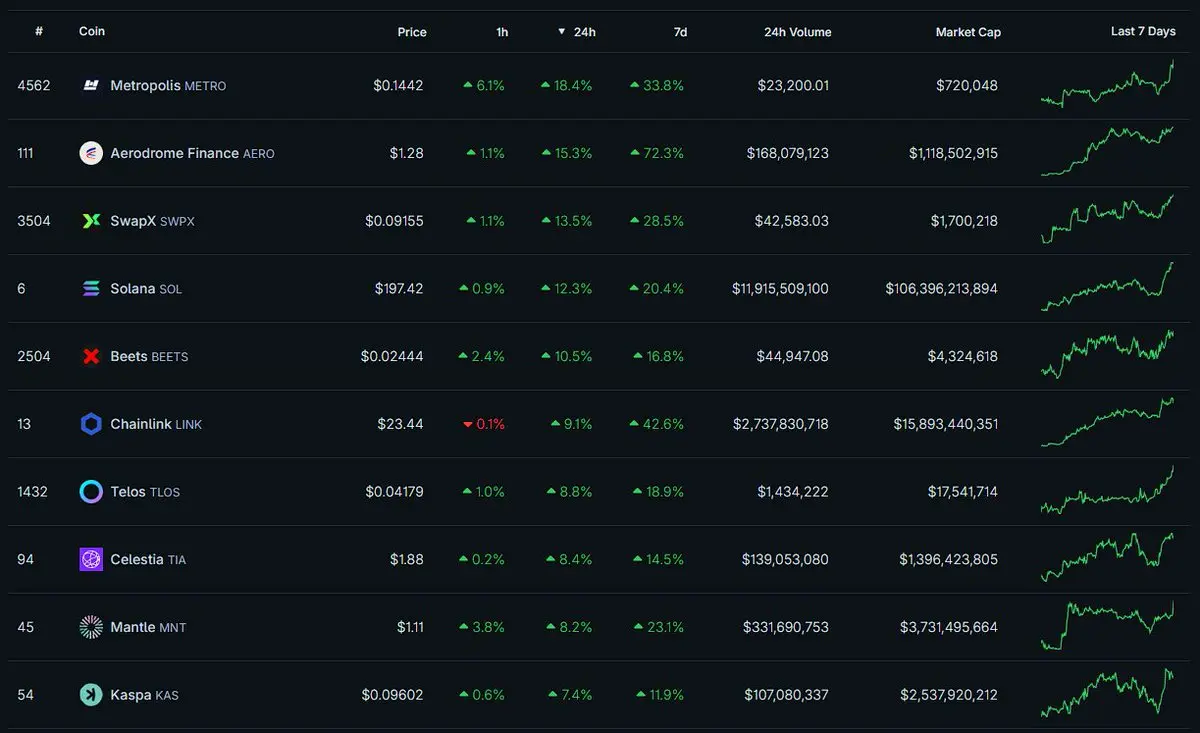Click the Celestia purple logo
The width and height of the screenshot is (1200, 733).
pos(91,559)
